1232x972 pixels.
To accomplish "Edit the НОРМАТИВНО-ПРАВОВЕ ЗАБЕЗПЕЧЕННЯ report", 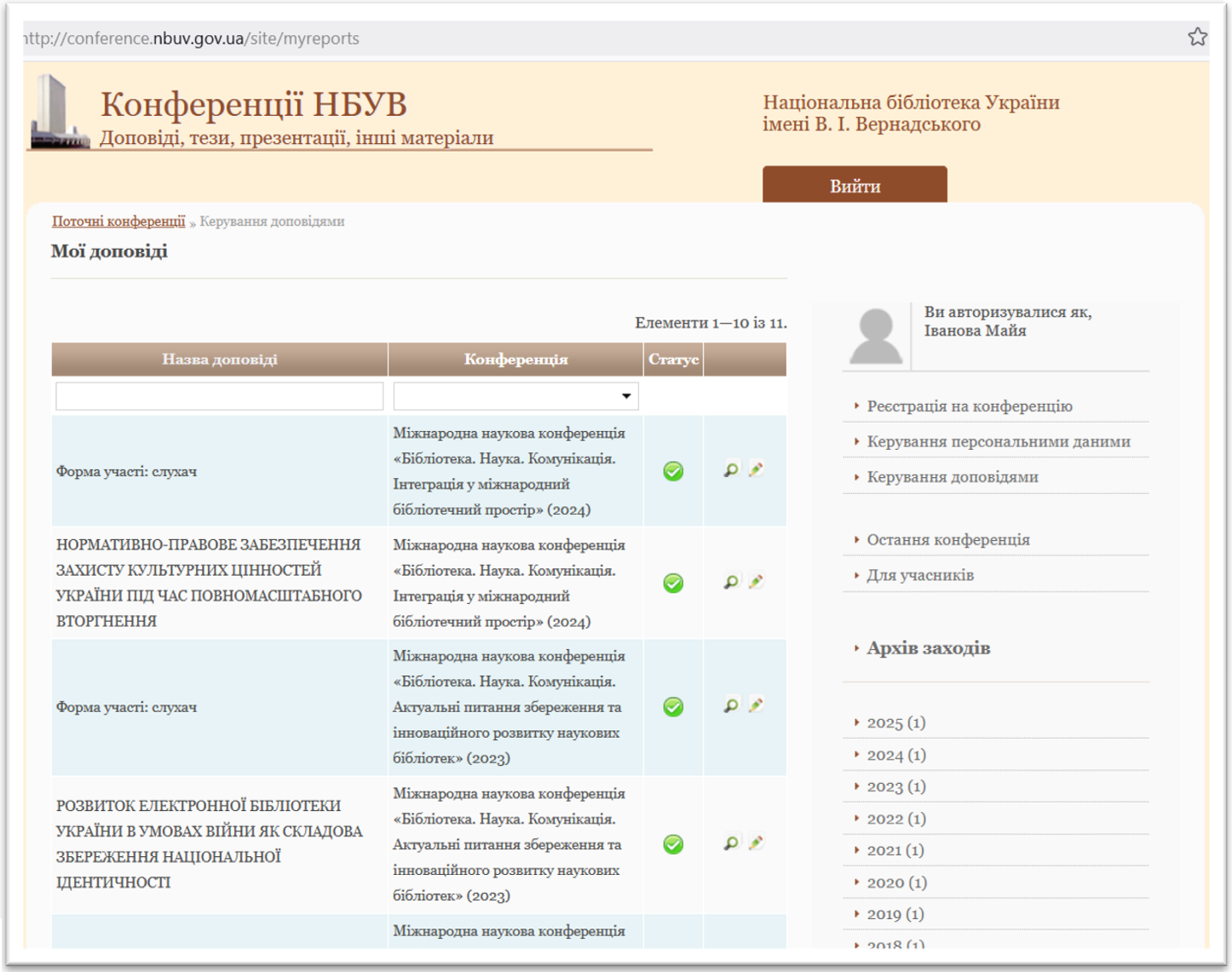I will point(756,582).
